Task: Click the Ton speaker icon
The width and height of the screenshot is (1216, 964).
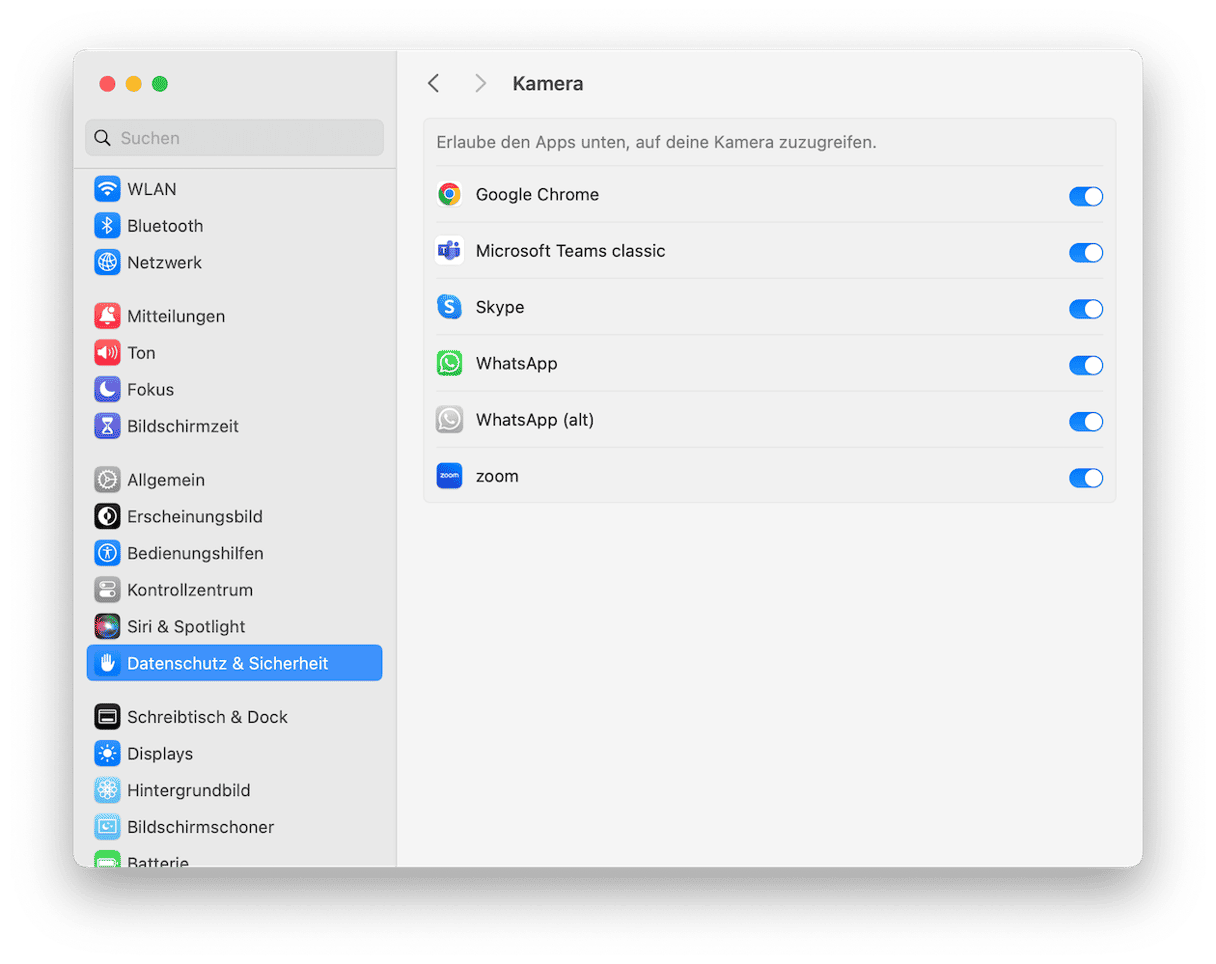Action: tap(107, 353)
